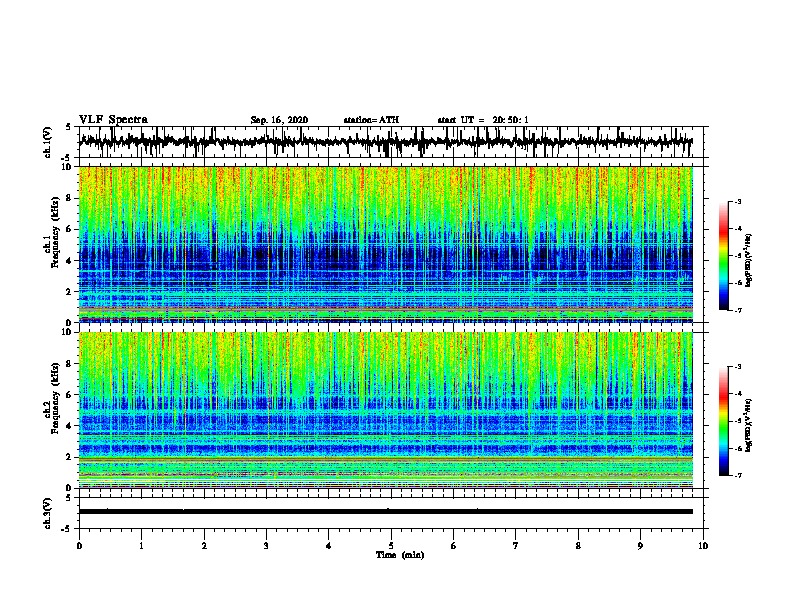
Task: Click the ch.1 spectrogram color scale bar
Action: (724, 256)
